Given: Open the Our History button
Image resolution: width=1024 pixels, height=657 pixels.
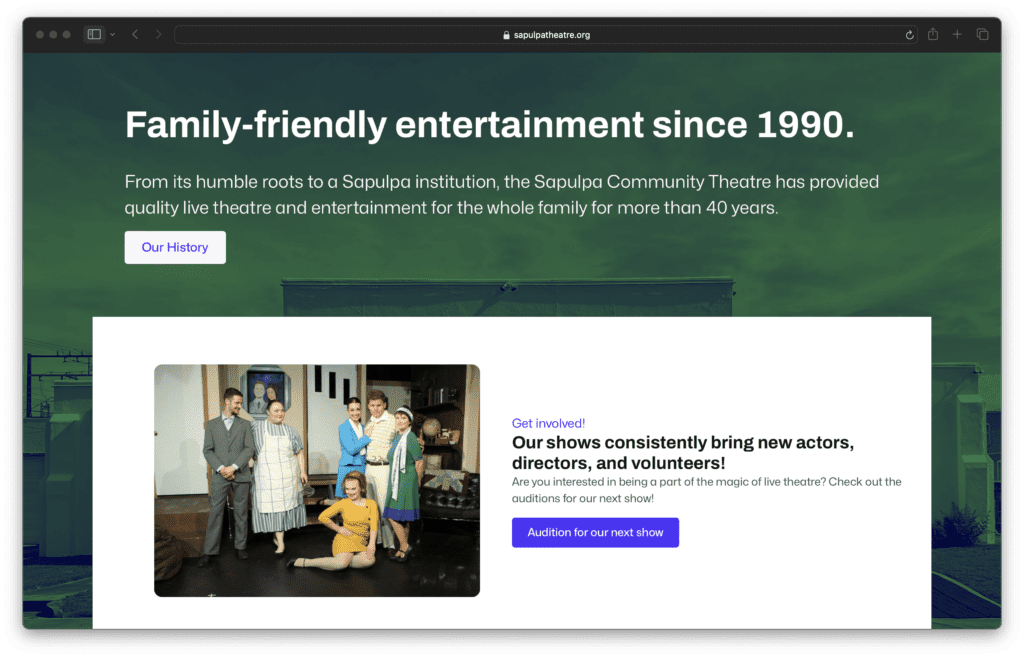Looking at the screenshot, I should tap(175, 247).
